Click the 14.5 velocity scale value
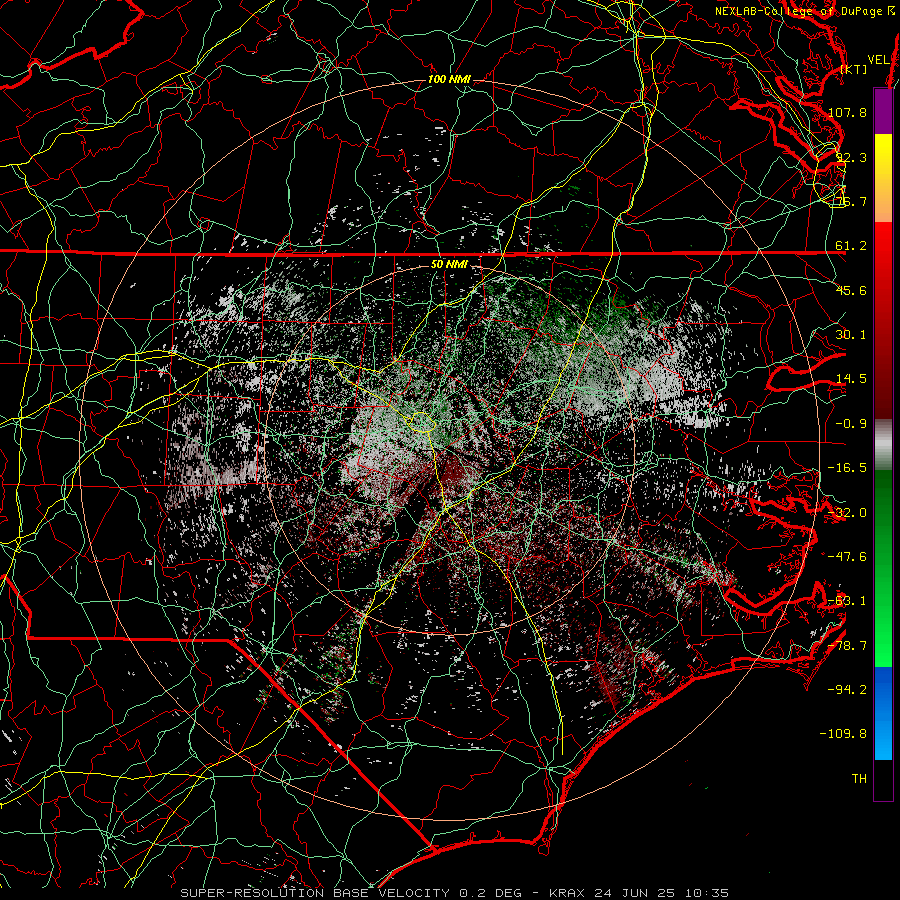Screen dimensions: 900x900 (851, 379)
